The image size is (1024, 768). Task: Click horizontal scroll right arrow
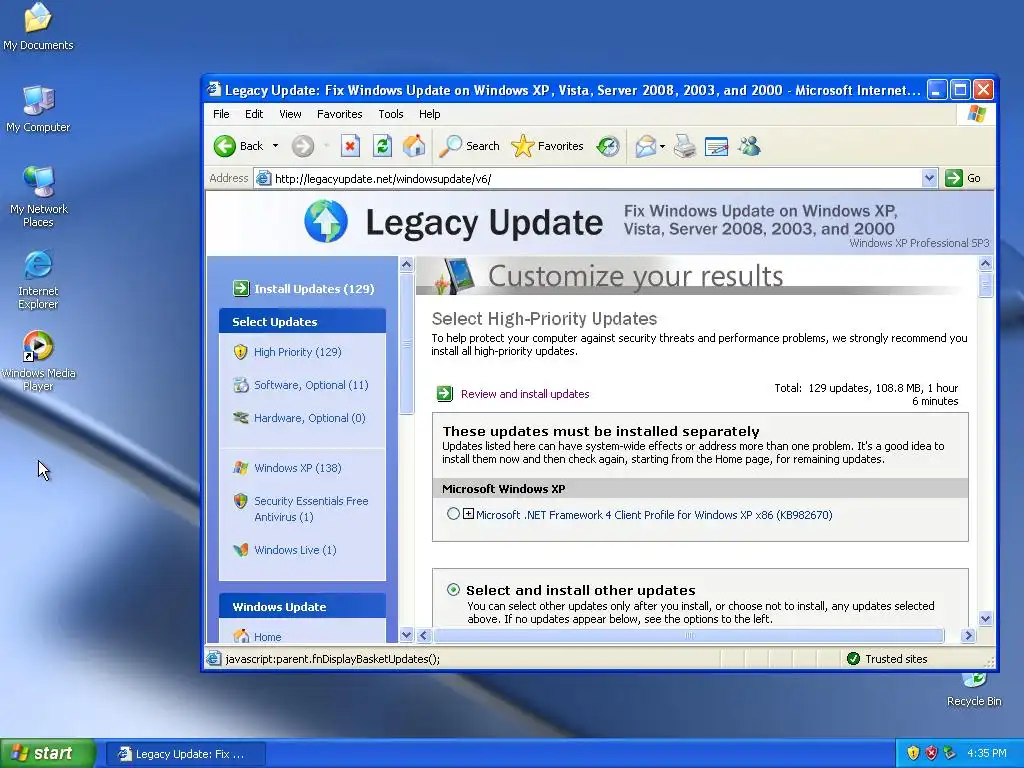coord(968,635)
